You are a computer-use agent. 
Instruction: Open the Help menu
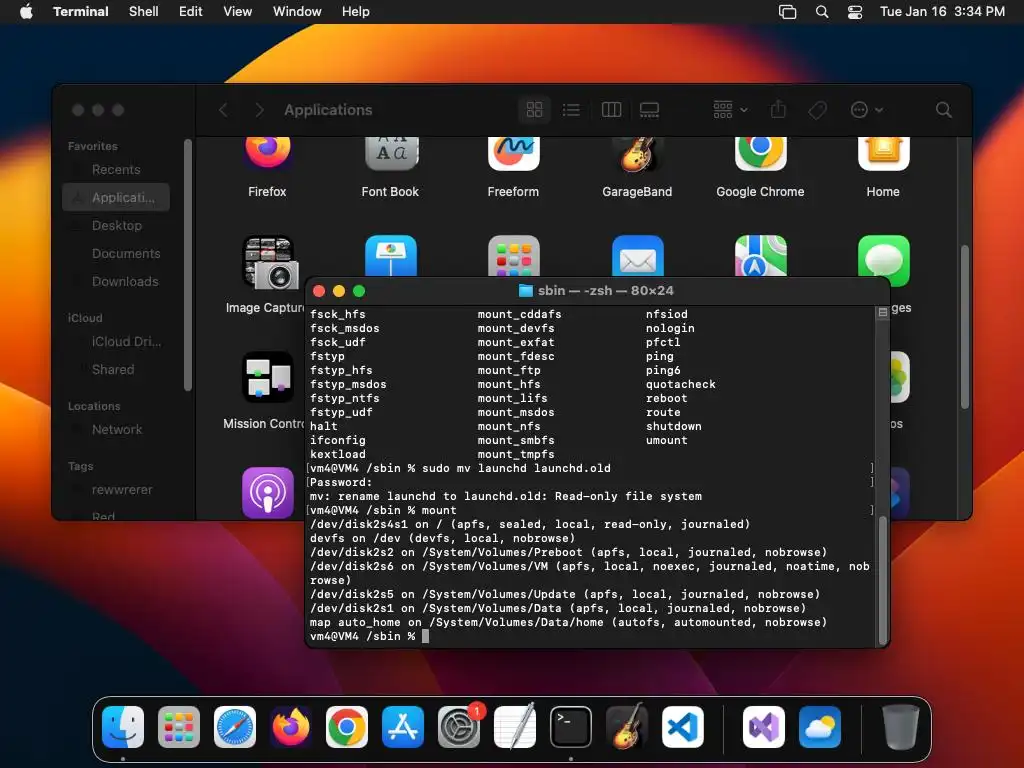pos(355,12)
